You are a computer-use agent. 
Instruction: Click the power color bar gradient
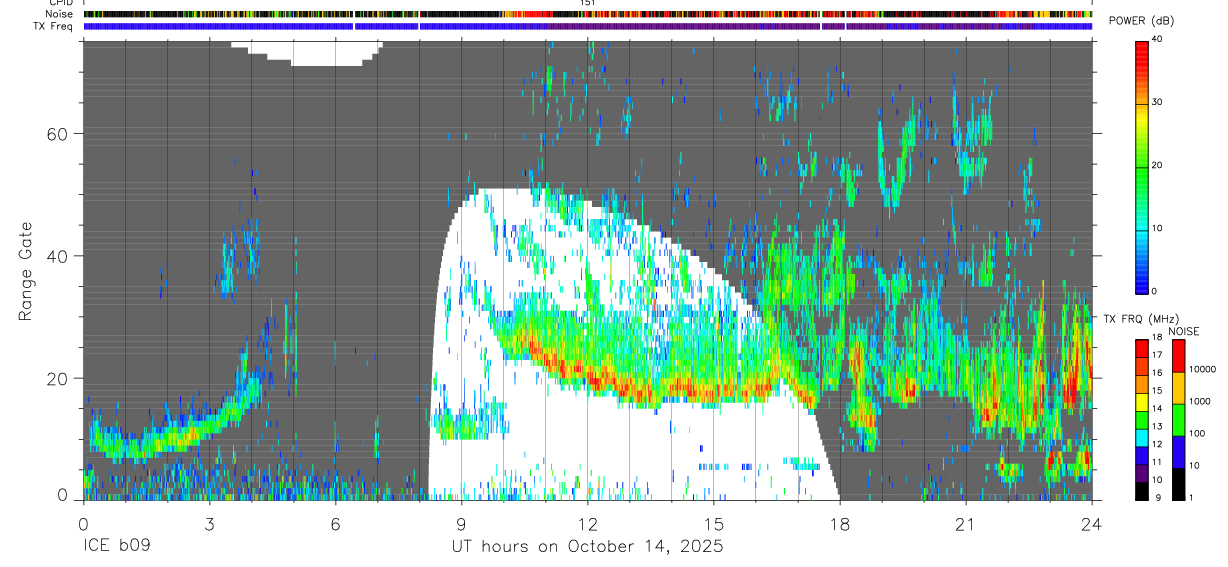click(1142, 166)
